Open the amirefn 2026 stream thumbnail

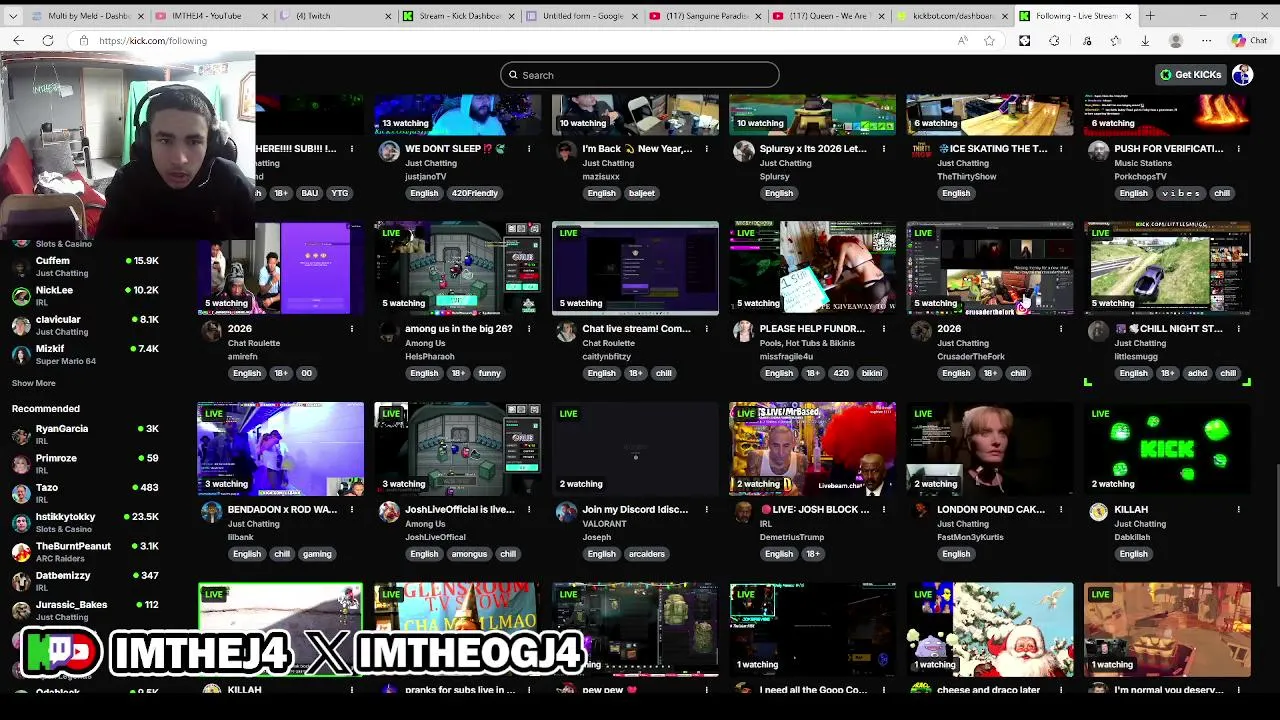(281, 268)
